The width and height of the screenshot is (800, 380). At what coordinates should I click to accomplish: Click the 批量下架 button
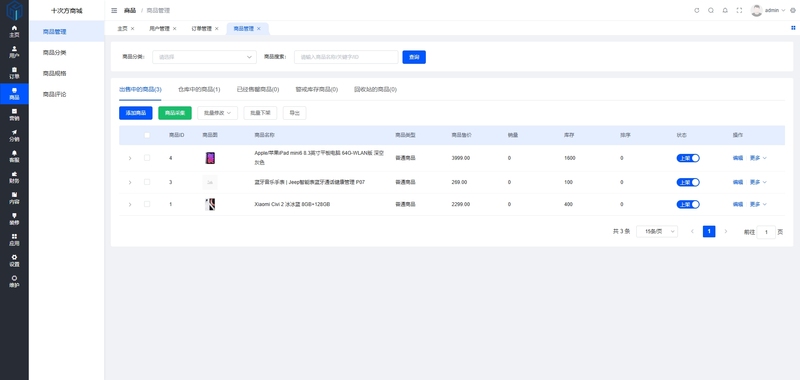click(x=260, y=113)
